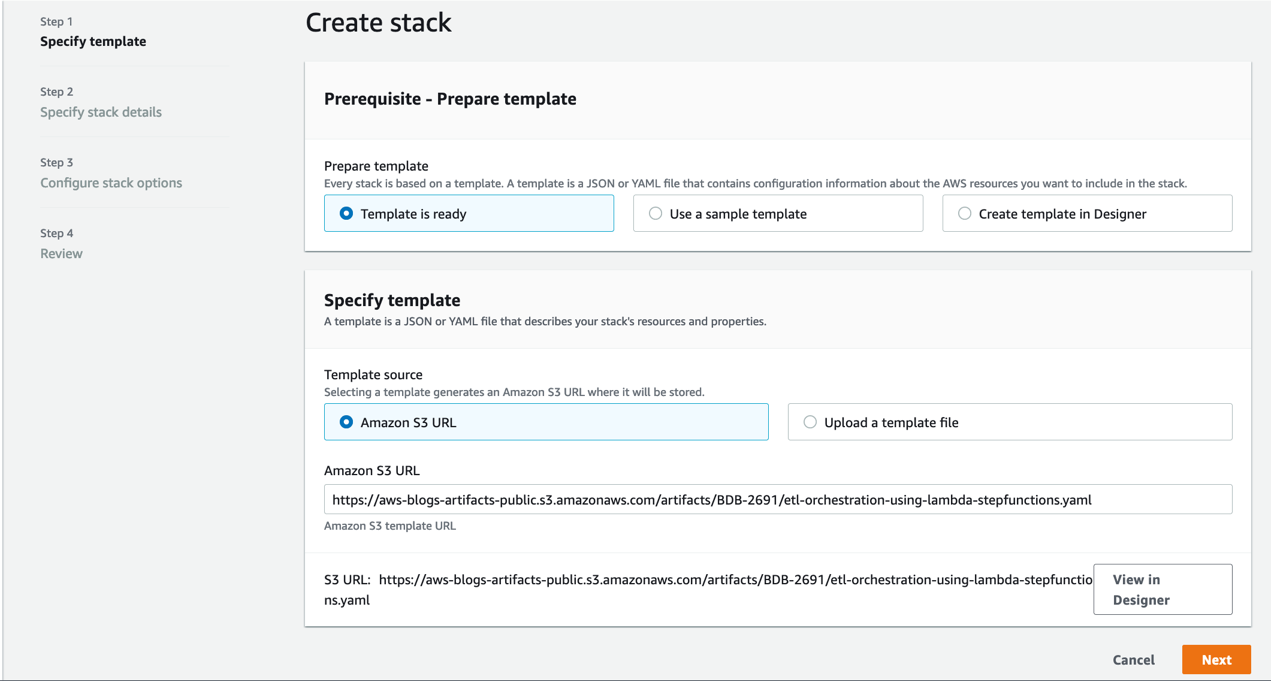1271x681 pixels.
Task: Open Step 4 Review in sidebar
Action: tap(61, 254)
